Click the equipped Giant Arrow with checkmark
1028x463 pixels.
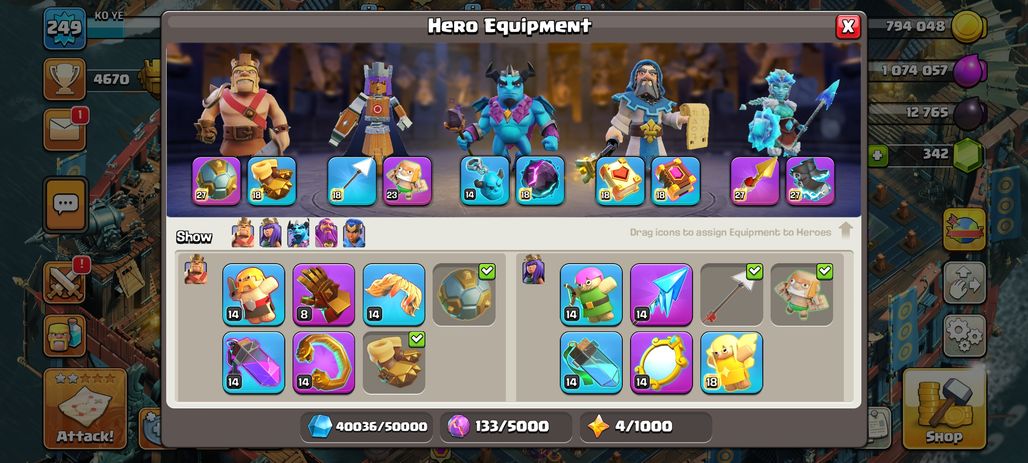(x=731, y=294)
